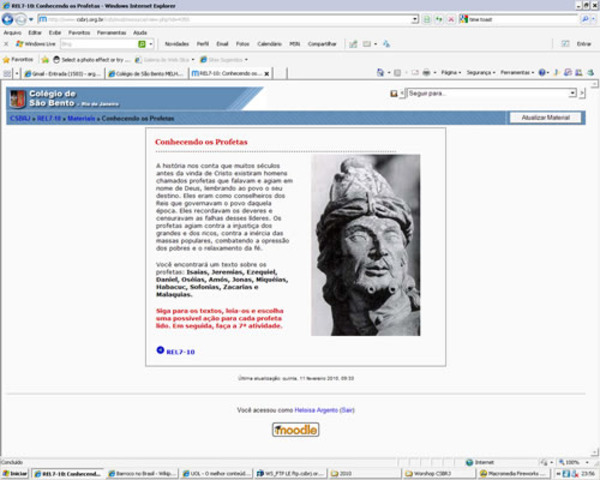The height and width of the screenshot is (480, 600).
Task: Click the blue help question mark icon
Action: click(x=542, y=72)
